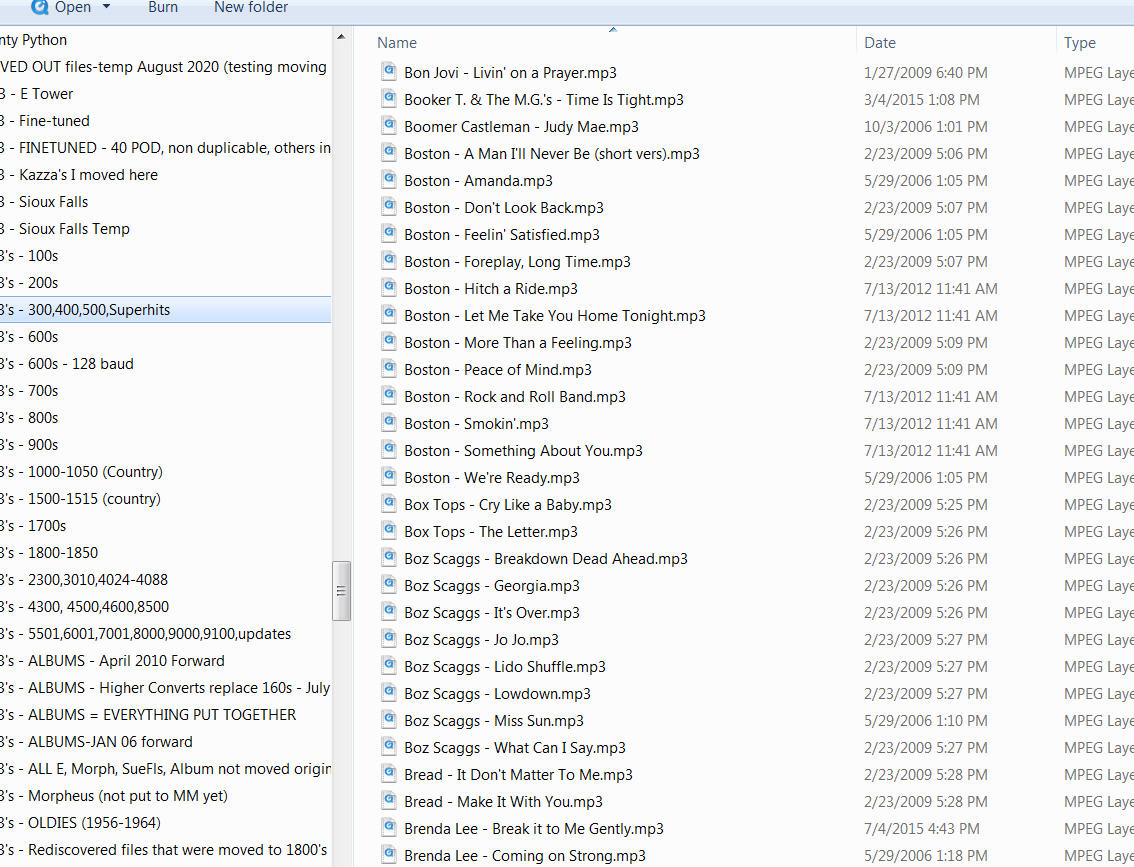
Task: Click the folder tree scroll up arrow
Action: [341, 37]
